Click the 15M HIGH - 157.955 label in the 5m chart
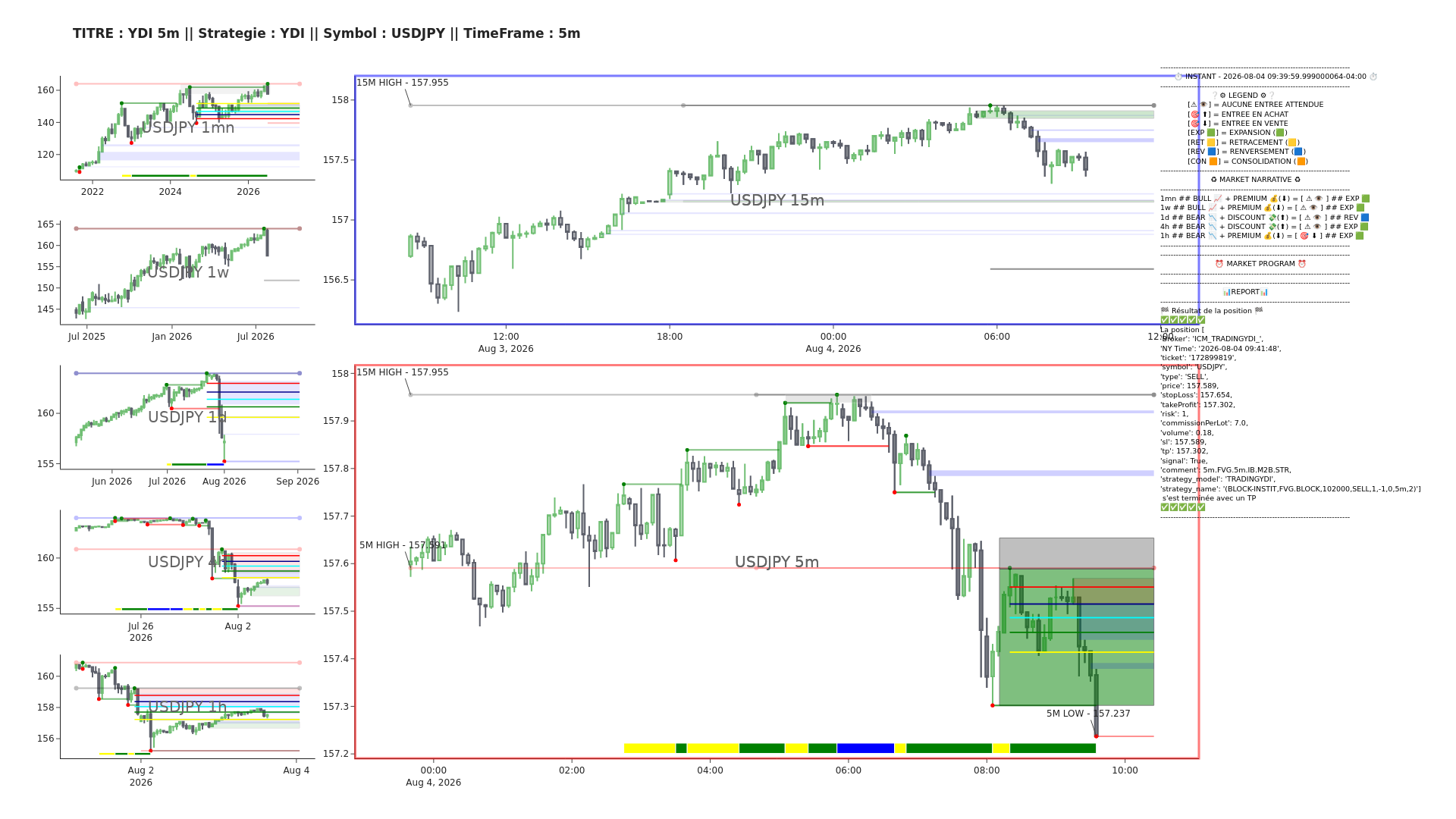 coord(403,372)
